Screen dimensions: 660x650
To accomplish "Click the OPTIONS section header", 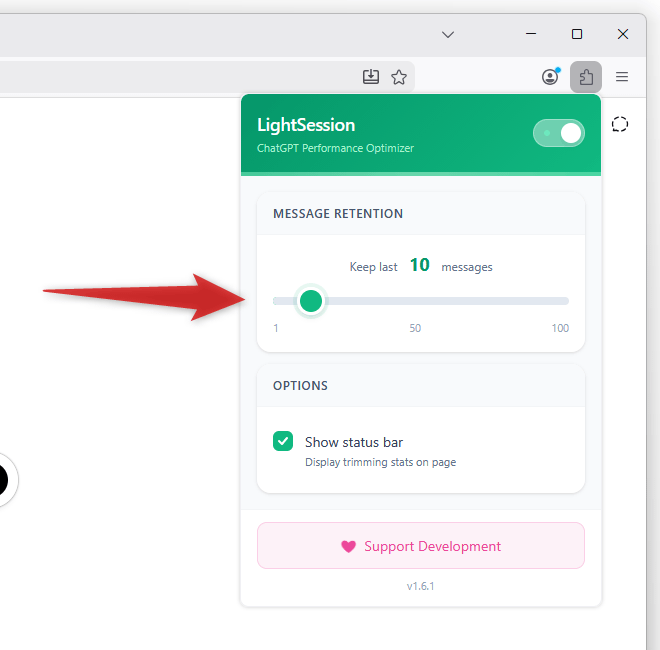I will [300, 386].
